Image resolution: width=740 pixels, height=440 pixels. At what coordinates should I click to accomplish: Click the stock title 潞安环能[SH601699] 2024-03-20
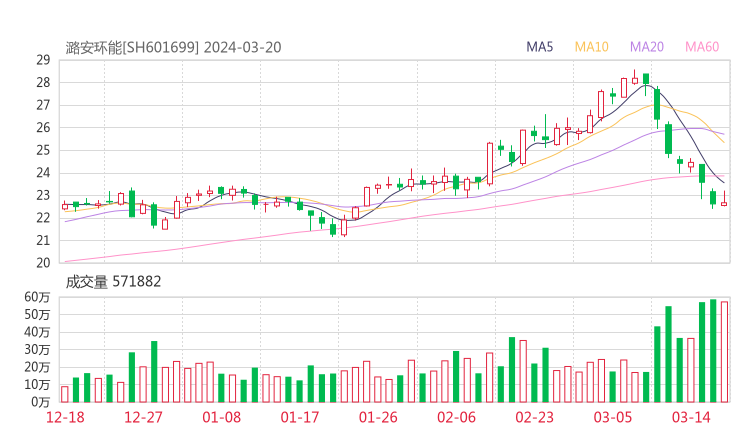pos(173,48)
